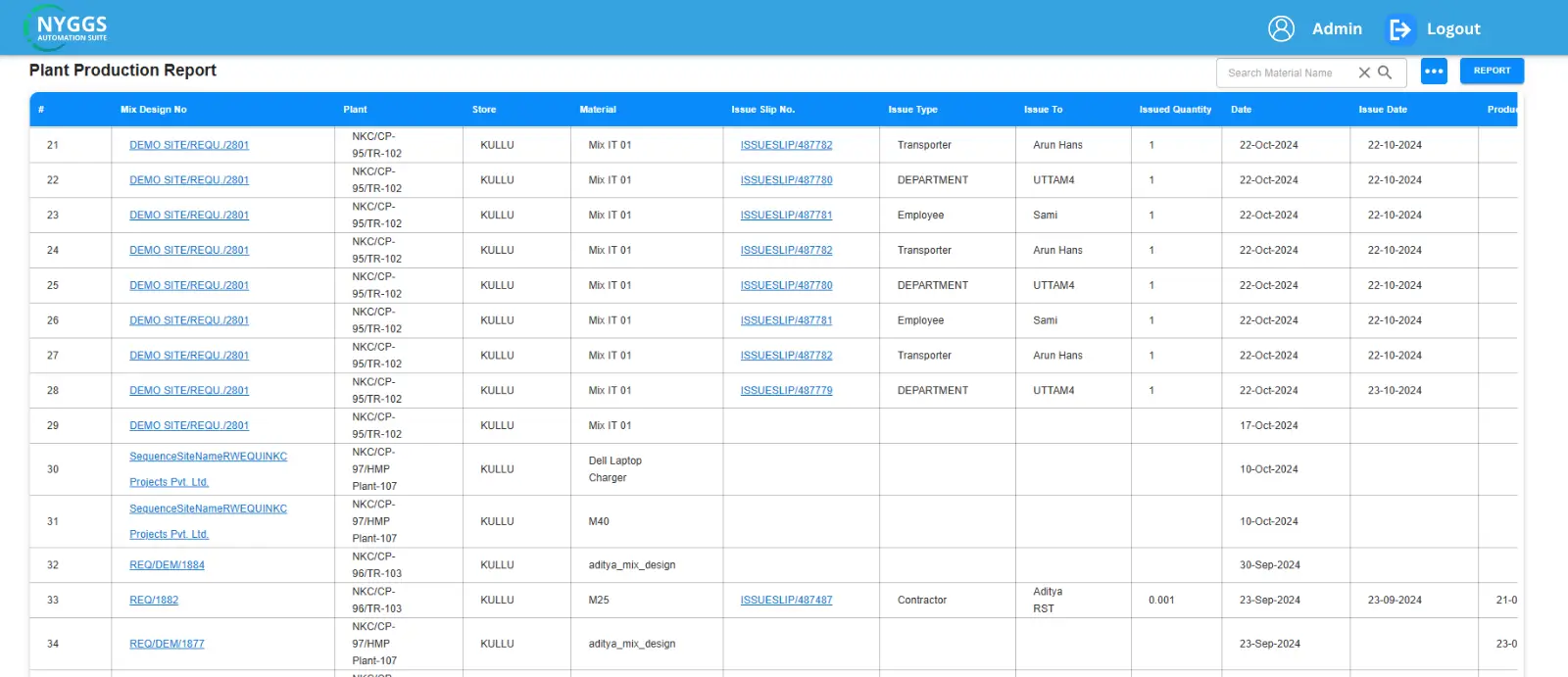Open ISSUESLIP/487780 in row 22
This screenshot has width=1568, height=677.
[x=786, y=180]
